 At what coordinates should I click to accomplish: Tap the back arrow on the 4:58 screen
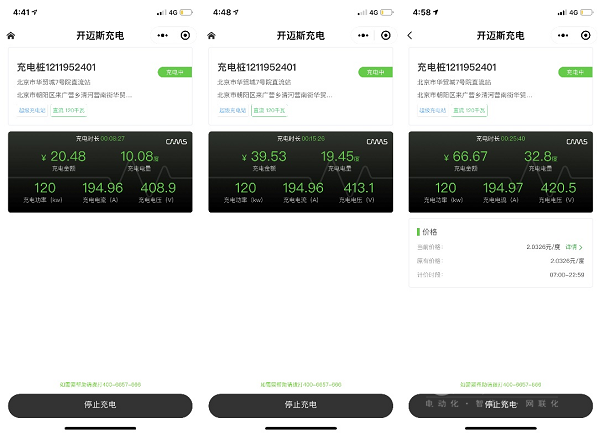pyautogui.click(x=411, y=35)
